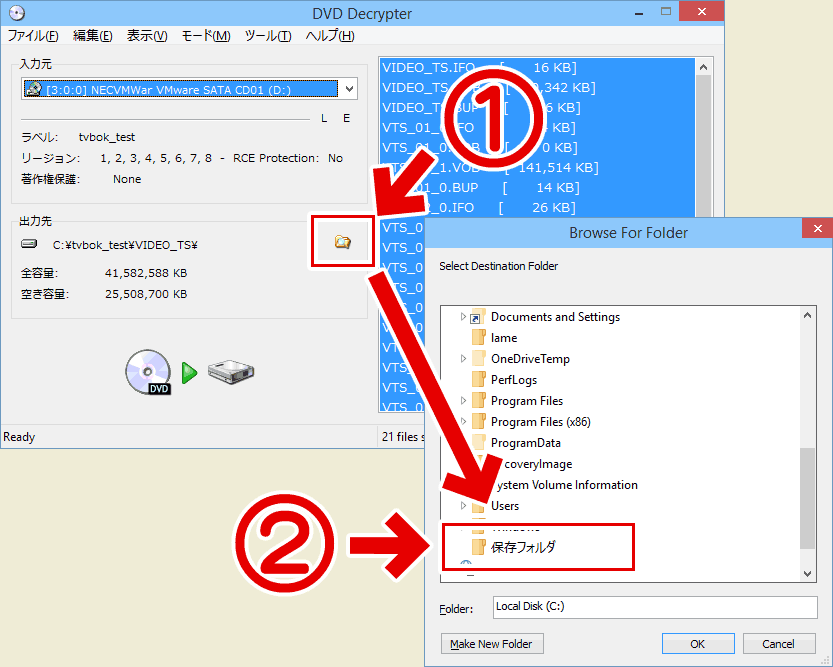Select the Program Files (x86) folder icon
The width and height of the screenshot is (833, 667).
[479, 421]
